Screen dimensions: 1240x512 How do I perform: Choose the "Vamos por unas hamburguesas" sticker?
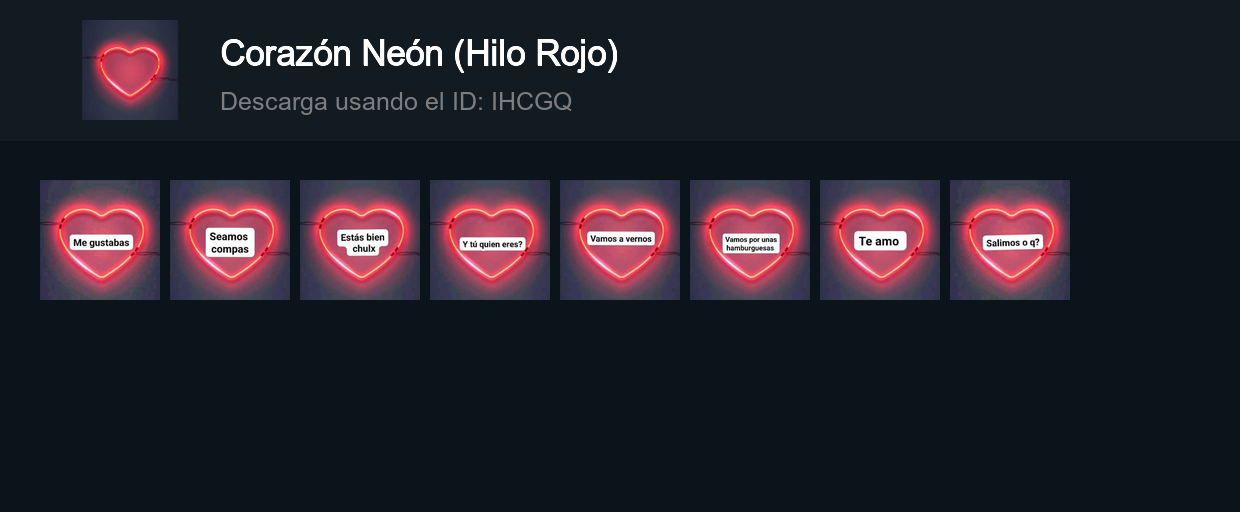[750, 240]
